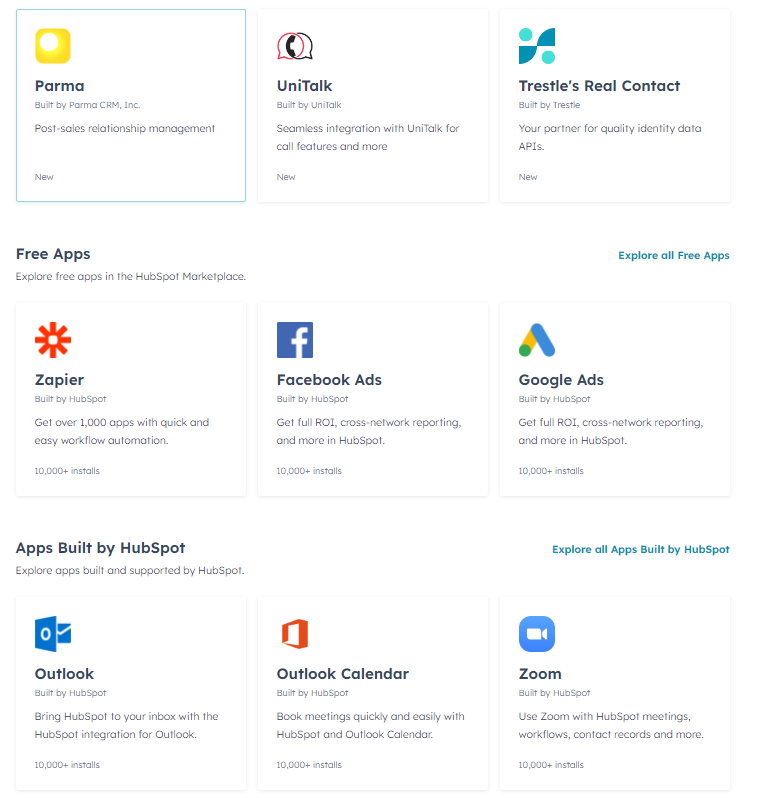Select the Zapier app title
Viewport: 757px width, 798px height.
pos(59,380)
